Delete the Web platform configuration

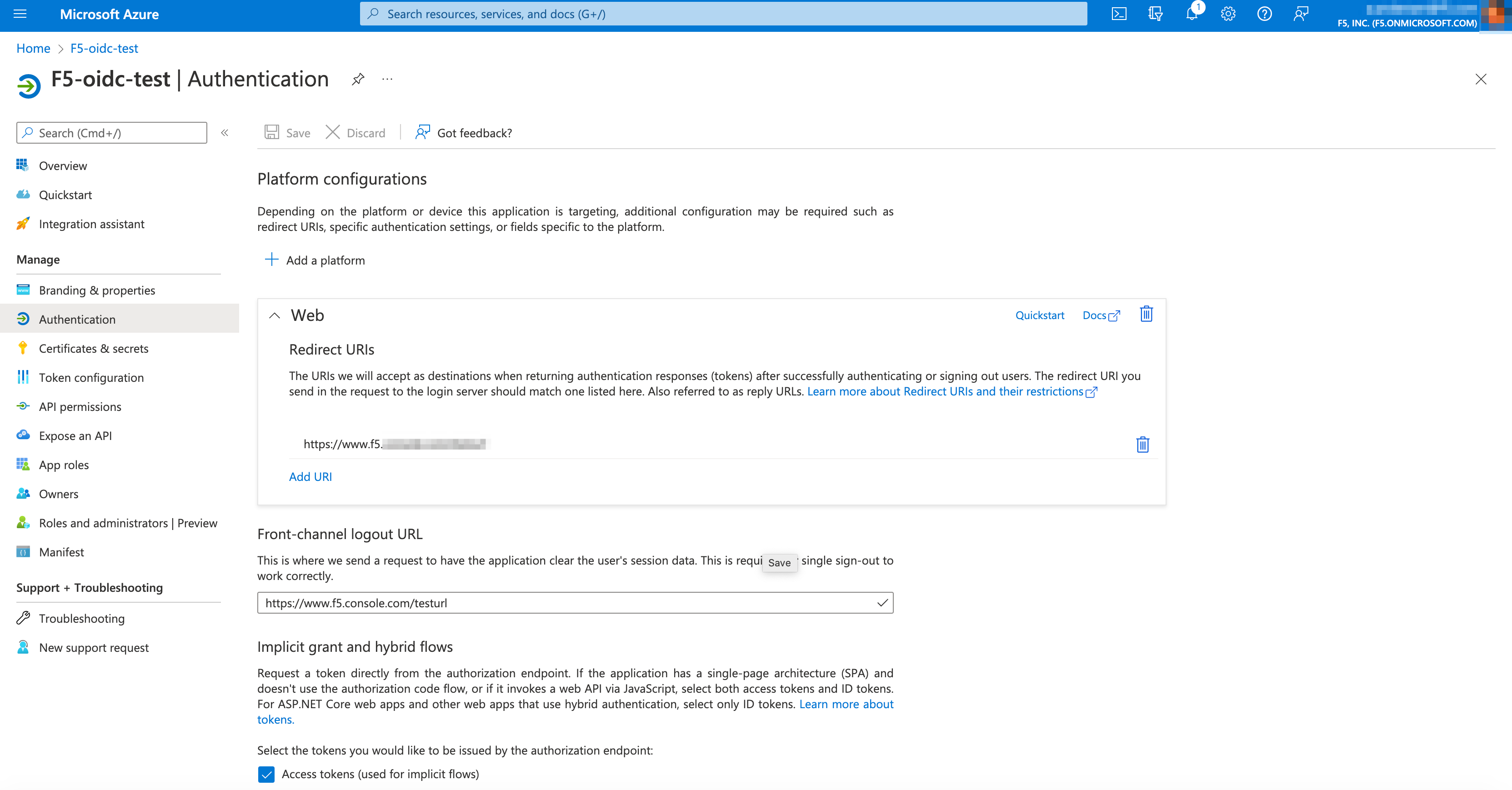tap(1146, 315)
